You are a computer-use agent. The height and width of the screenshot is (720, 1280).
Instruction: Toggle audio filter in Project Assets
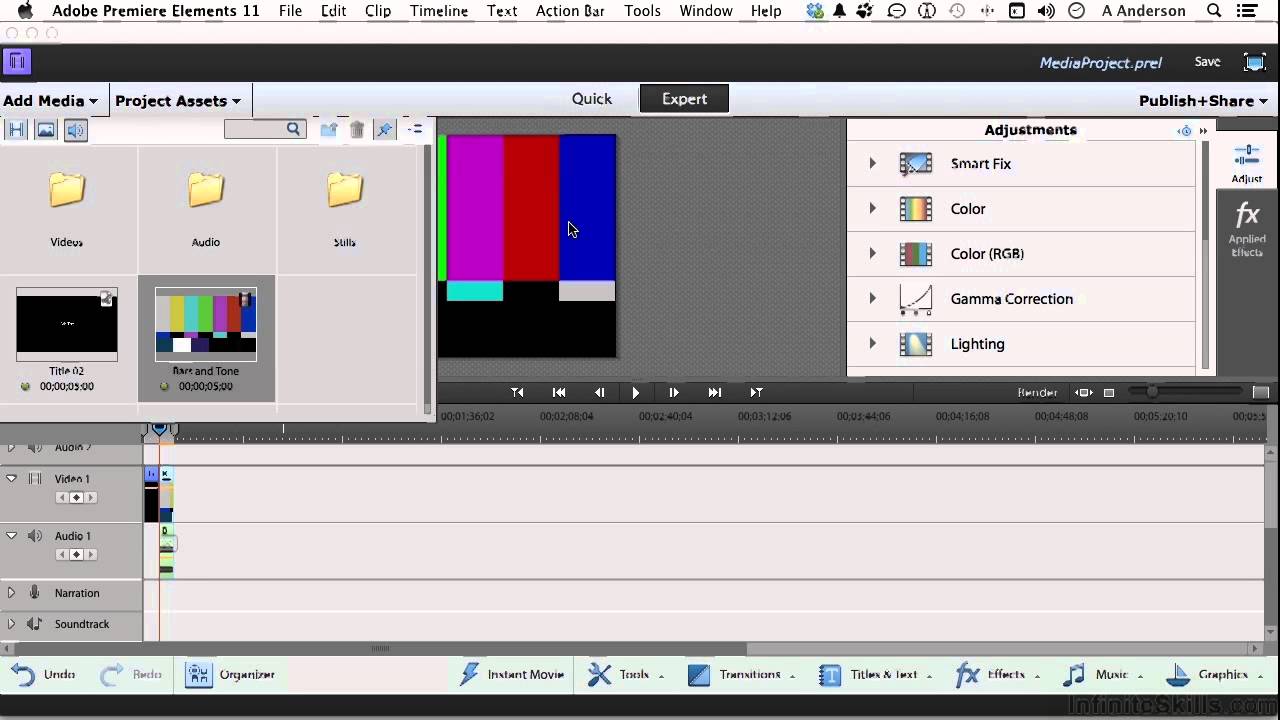point(76,130)
